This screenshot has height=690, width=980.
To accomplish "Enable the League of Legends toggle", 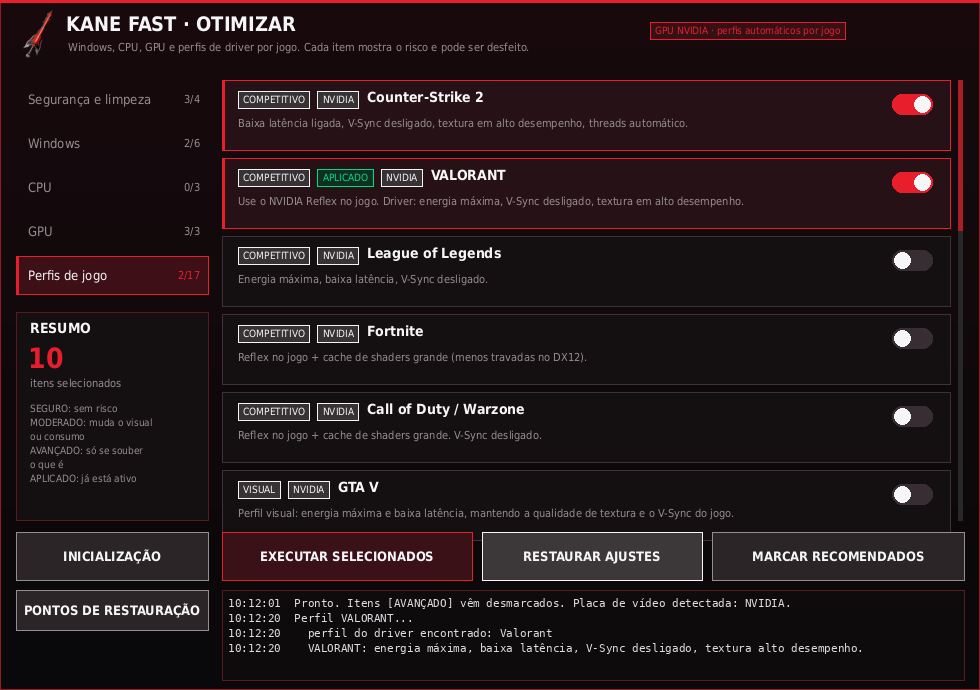I will (912, 261).
